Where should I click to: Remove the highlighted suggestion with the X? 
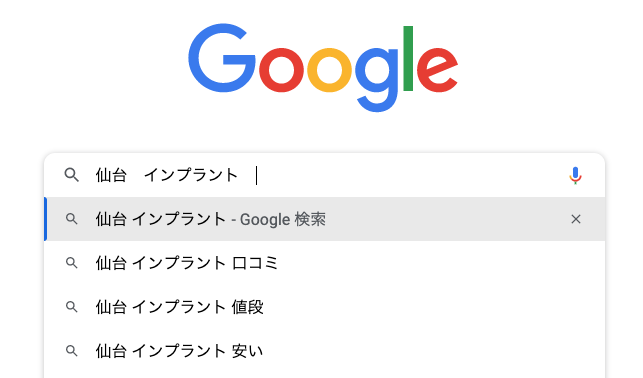point(576,219)
